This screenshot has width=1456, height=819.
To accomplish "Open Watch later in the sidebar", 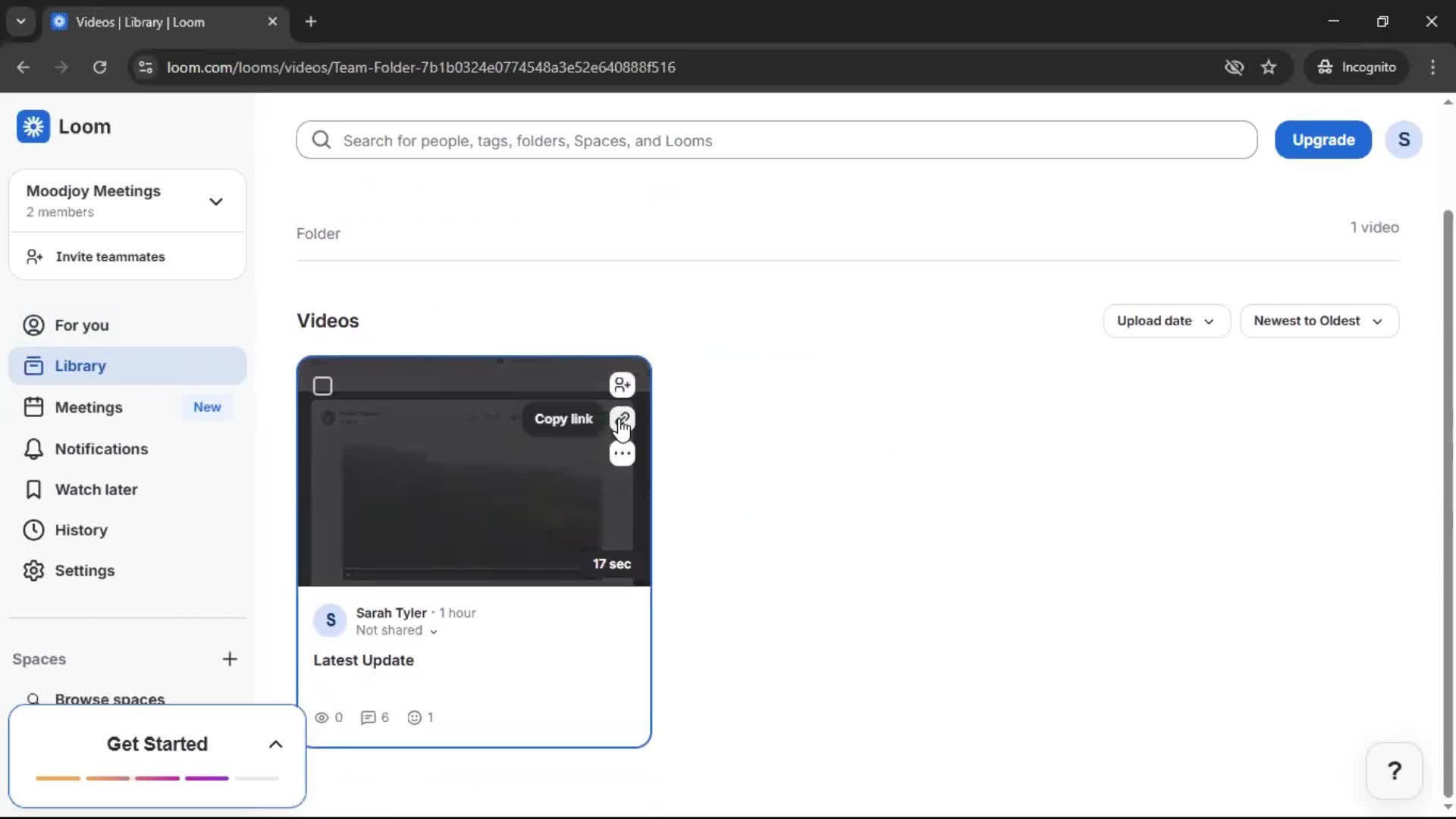I will tap(97, 489).
